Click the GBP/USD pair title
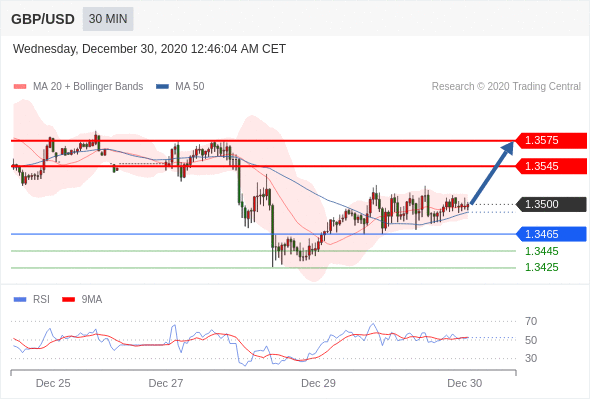 [43, 19]
